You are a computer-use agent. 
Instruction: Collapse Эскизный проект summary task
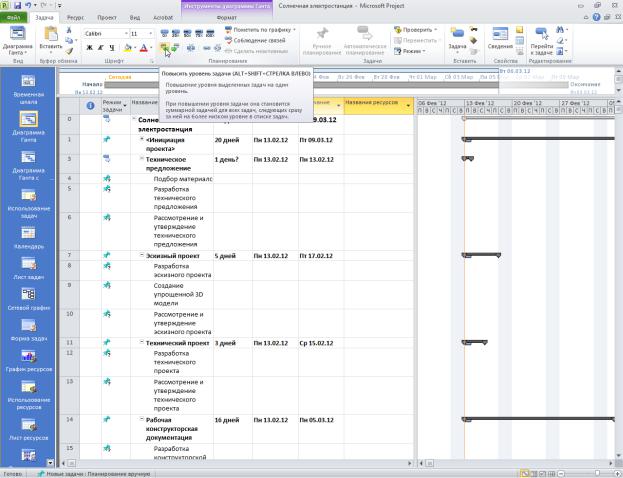(141, 255)
